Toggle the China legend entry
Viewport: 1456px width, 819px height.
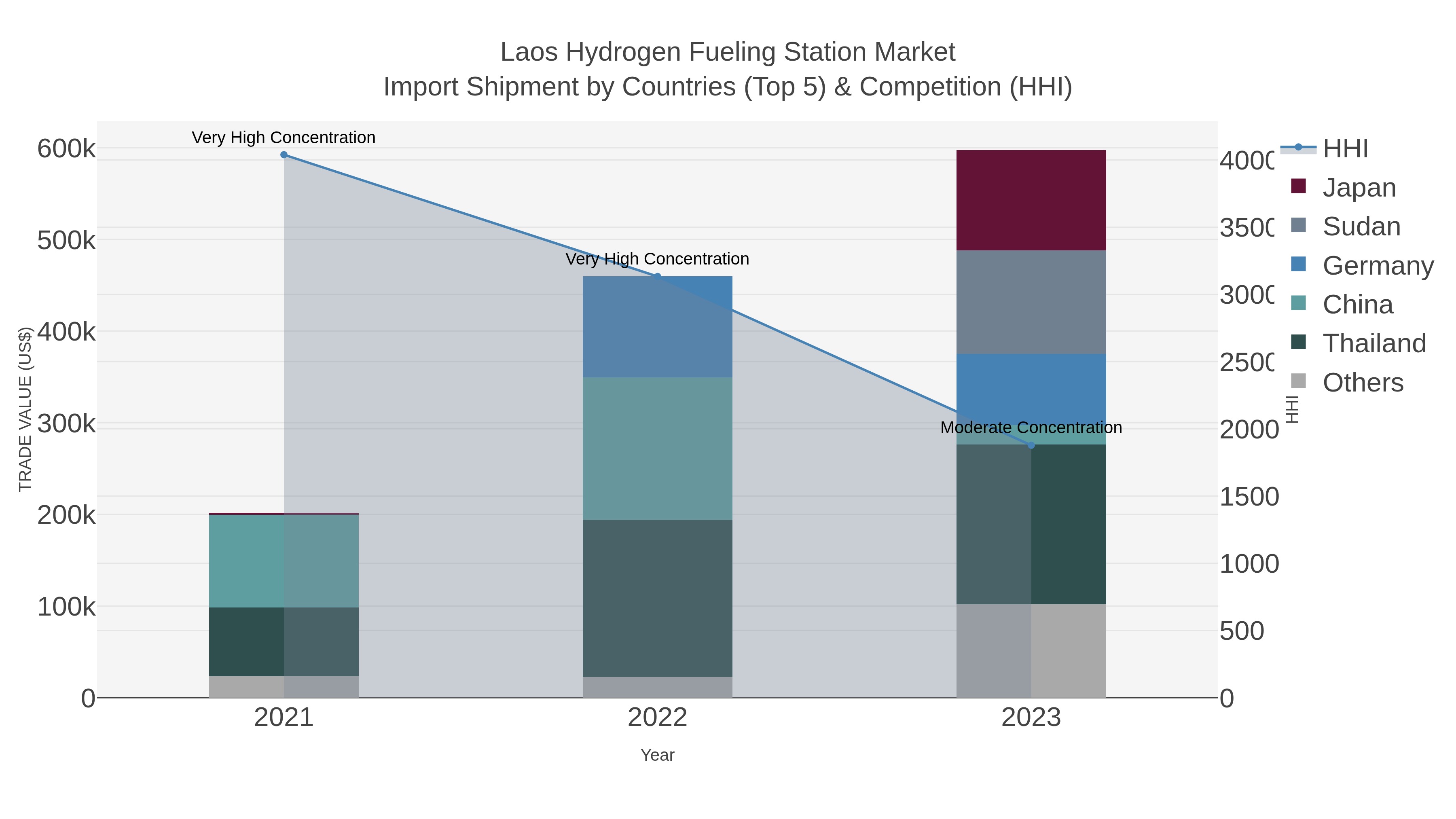click(1342, 305)
